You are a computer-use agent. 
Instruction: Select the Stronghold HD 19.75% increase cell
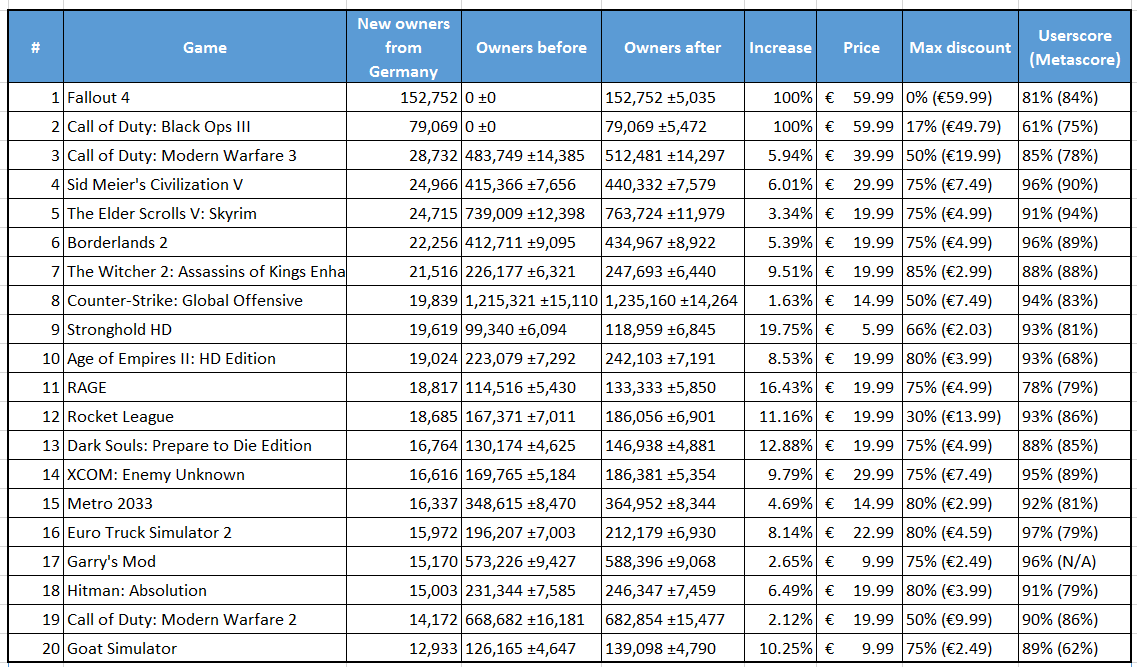(x=780, y=329)
